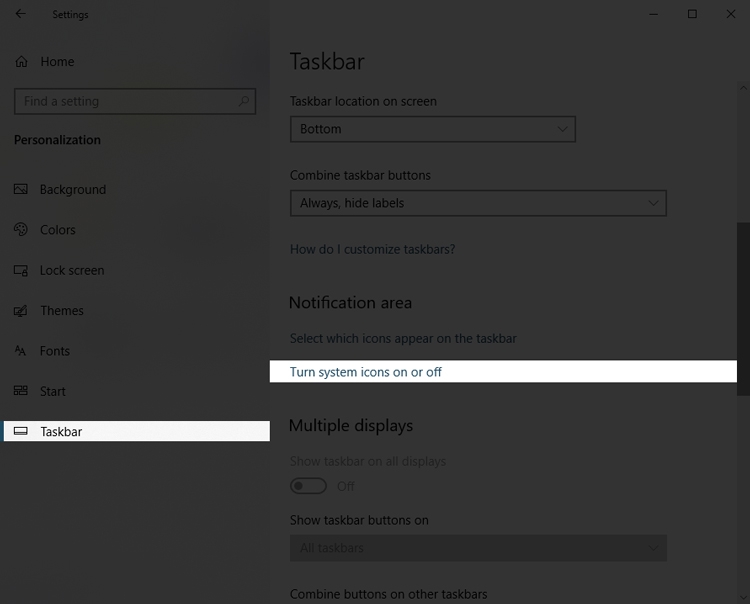Open Start personalization settings
Viewport: 750px width, 604px height.
[53, 392]
